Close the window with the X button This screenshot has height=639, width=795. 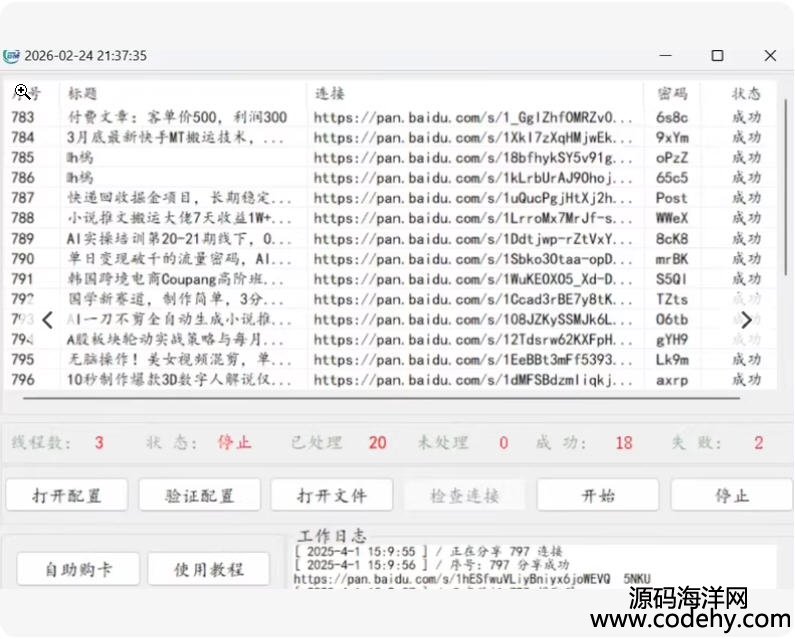[x=769, y=56]
